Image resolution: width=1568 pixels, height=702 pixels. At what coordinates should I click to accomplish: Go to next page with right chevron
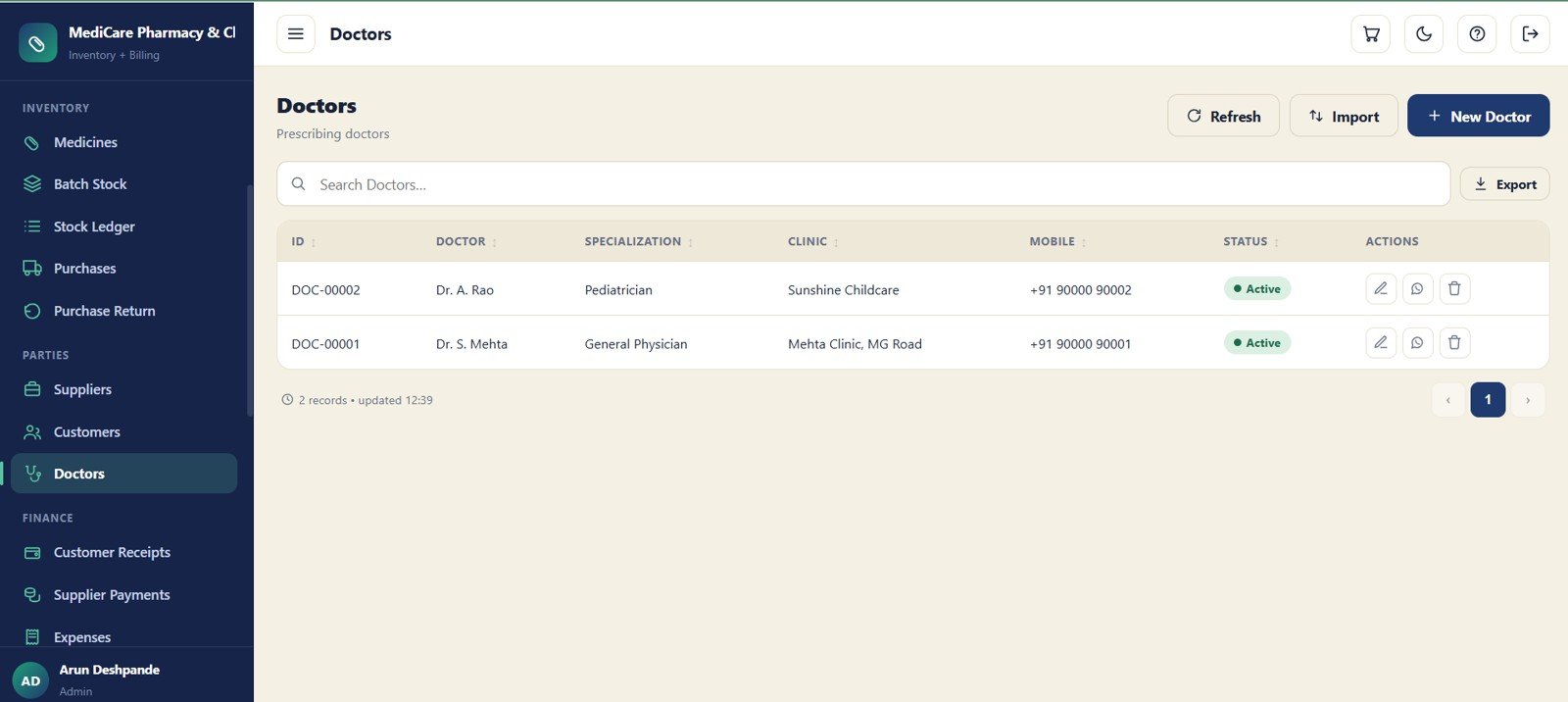(1528, 400)
